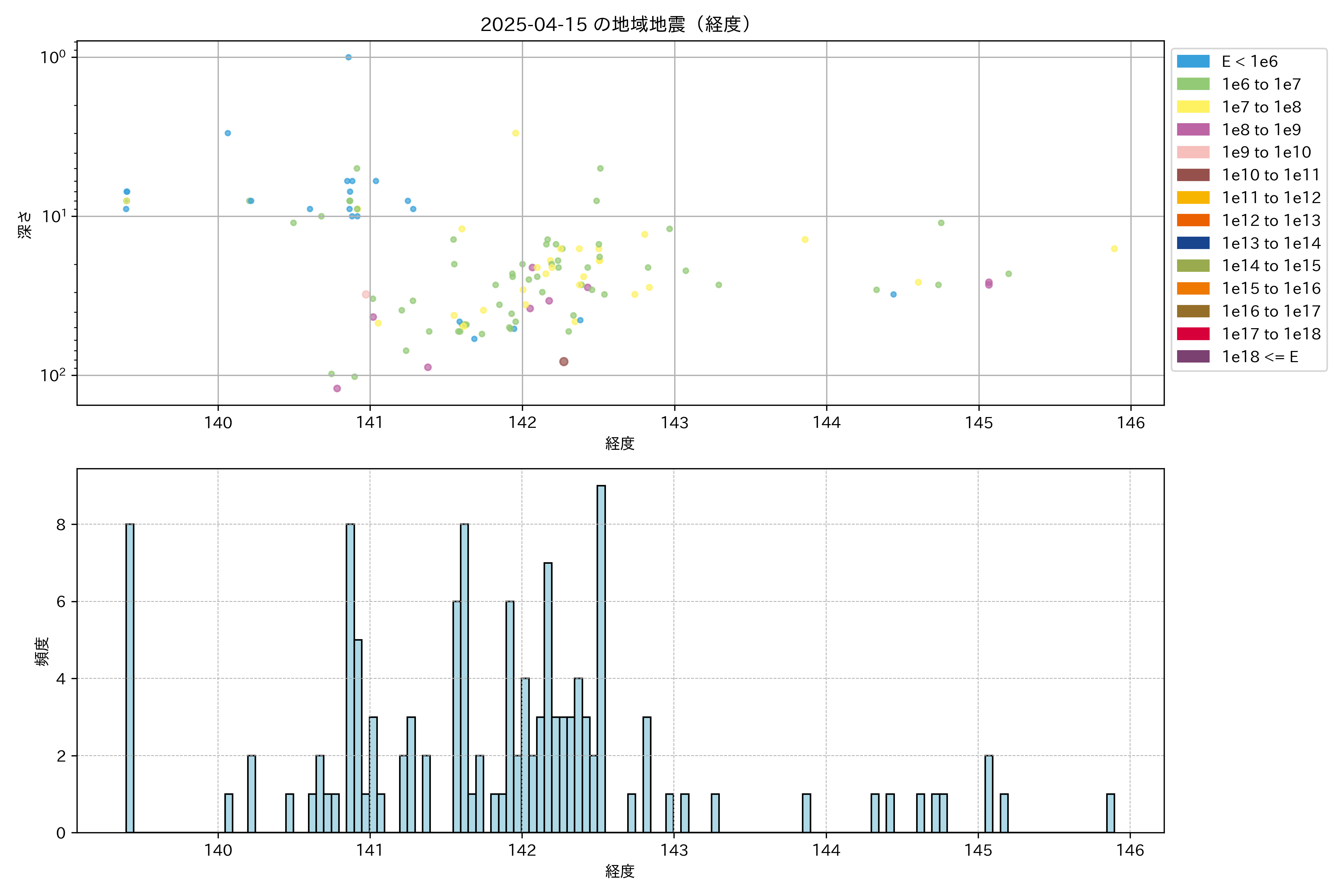Click the isolated histogram bar near 145.9
1344x896 pixels.
(1110, 813)
